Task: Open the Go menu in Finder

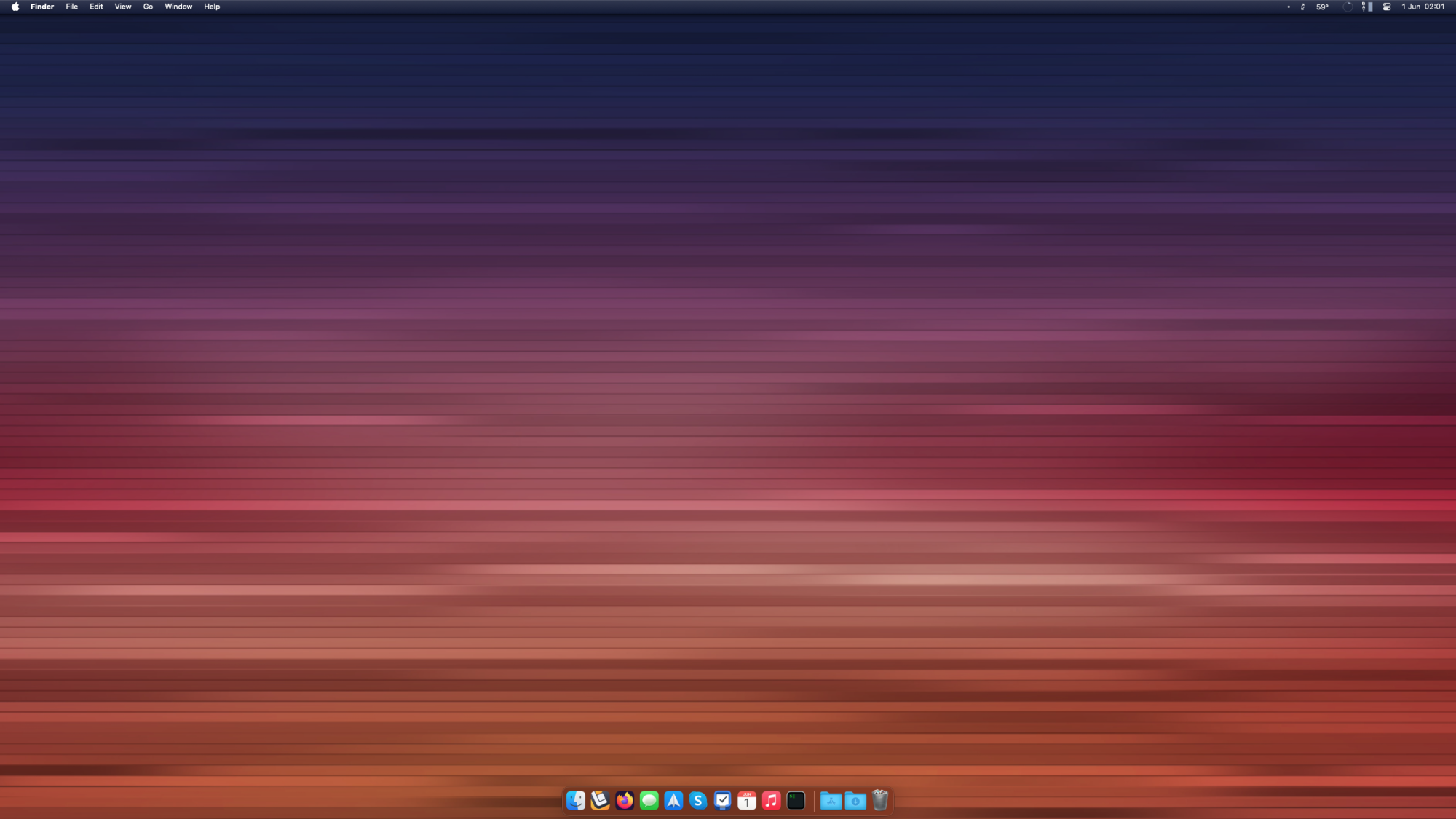Action: (x=147, y=7)
